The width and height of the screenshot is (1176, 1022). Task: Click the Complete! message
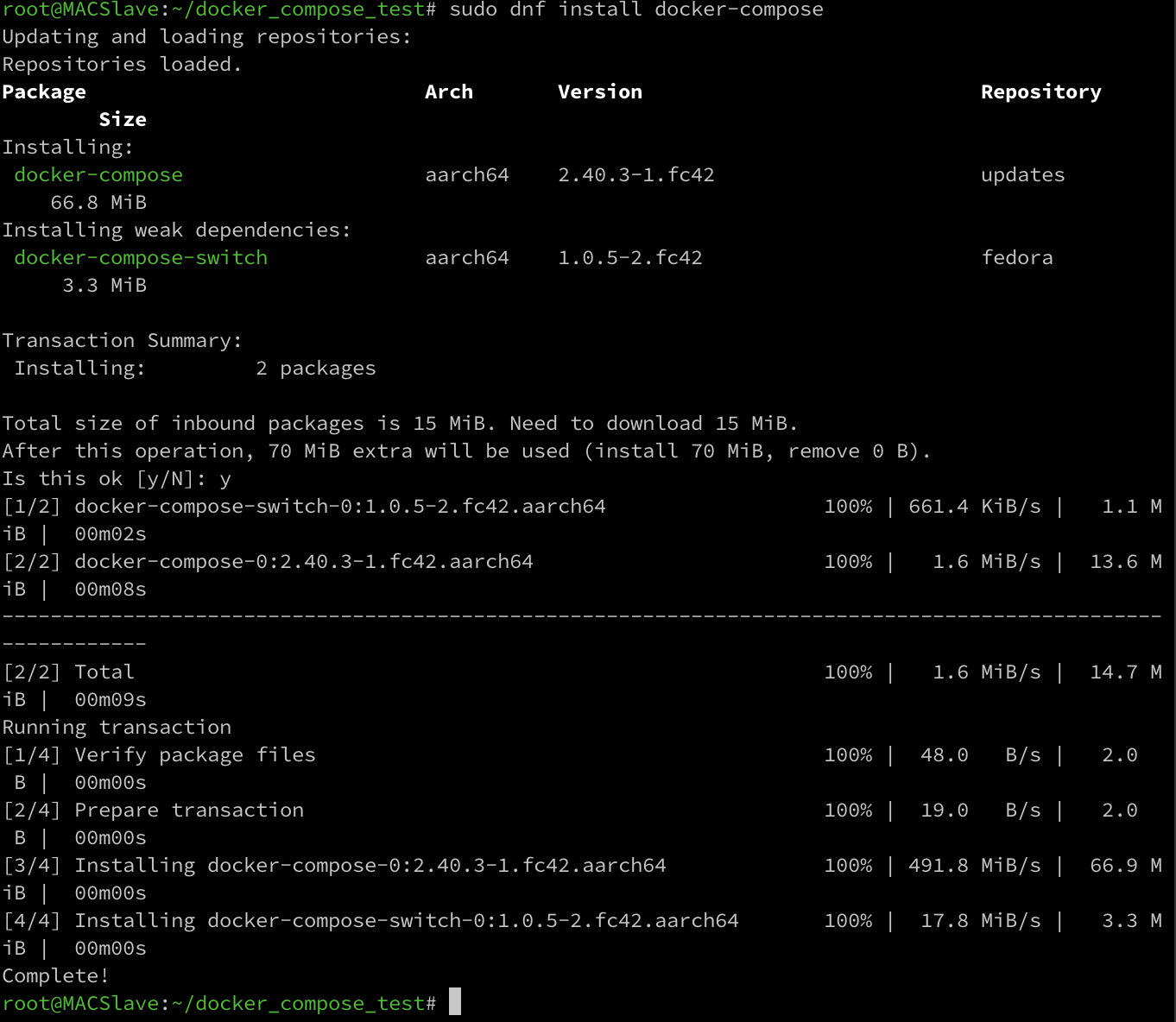click(x=55, y=975)
